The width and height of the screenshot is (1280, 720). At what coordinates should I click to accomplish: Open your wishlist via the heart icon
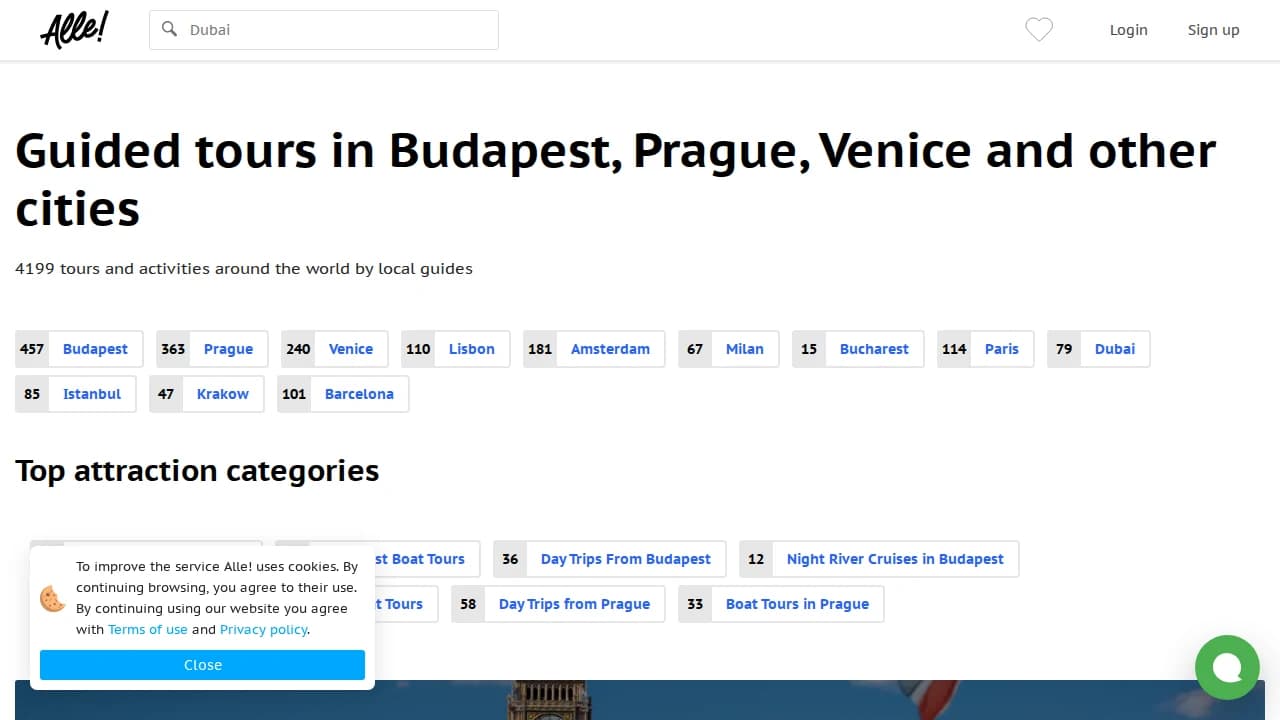(1038, 30)
